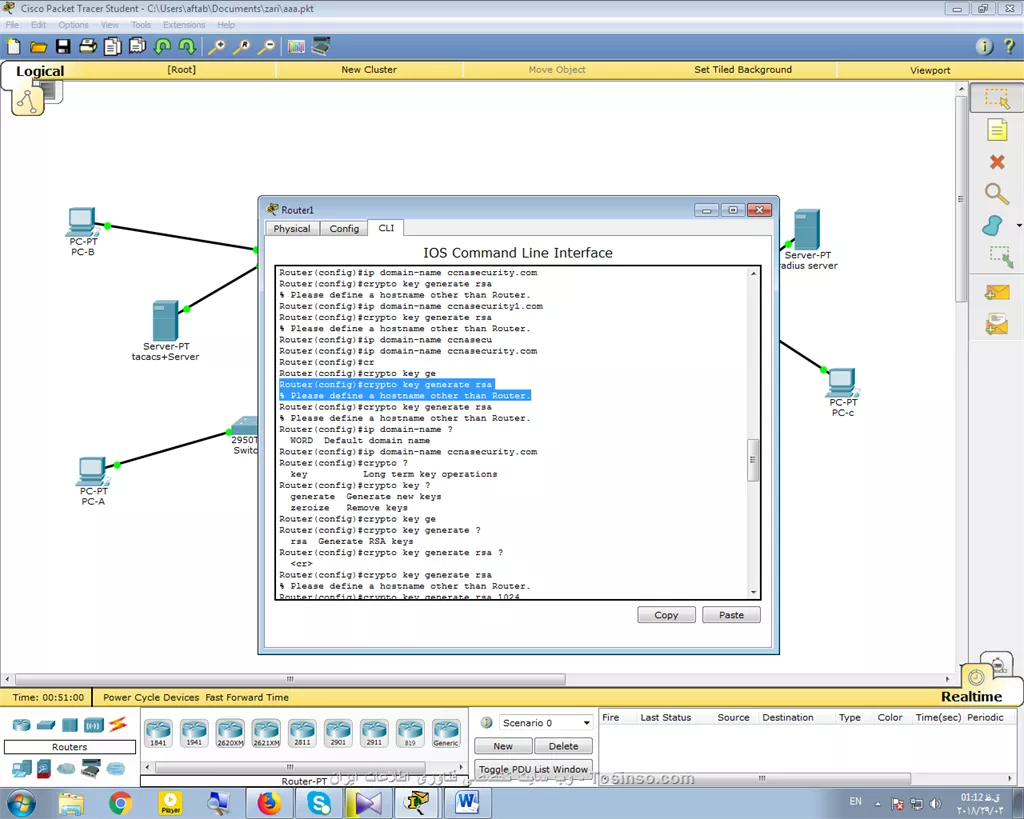Click Fast Forward Time
The height and width of the screenshot is (819, 1024).
(247, 697)
